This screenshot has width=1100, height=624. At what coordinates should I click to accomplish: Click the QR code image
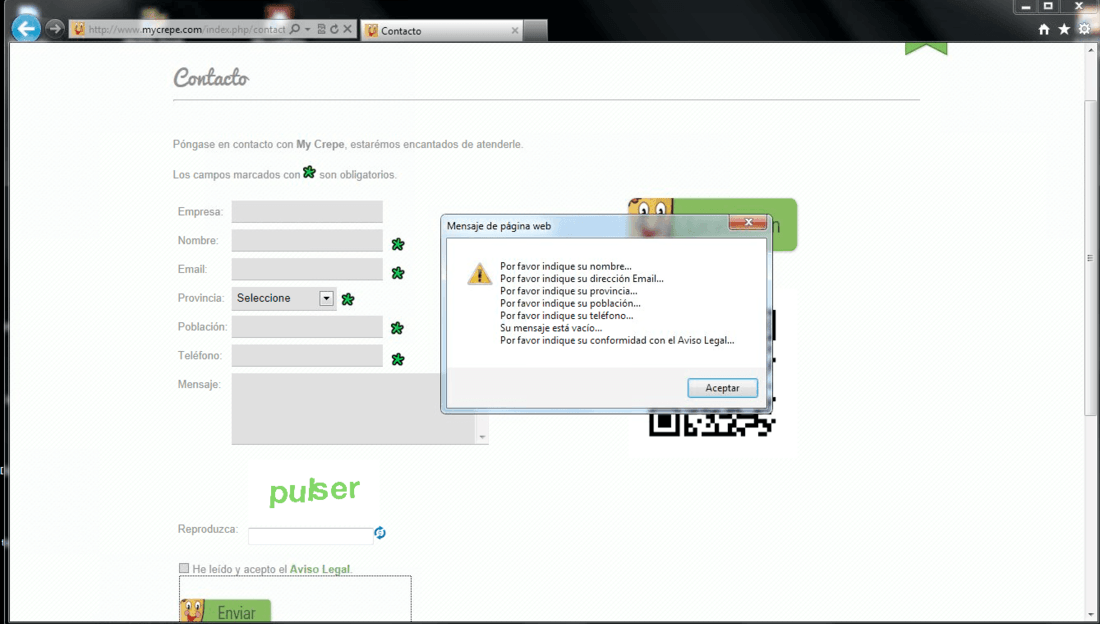pos(712,425)
